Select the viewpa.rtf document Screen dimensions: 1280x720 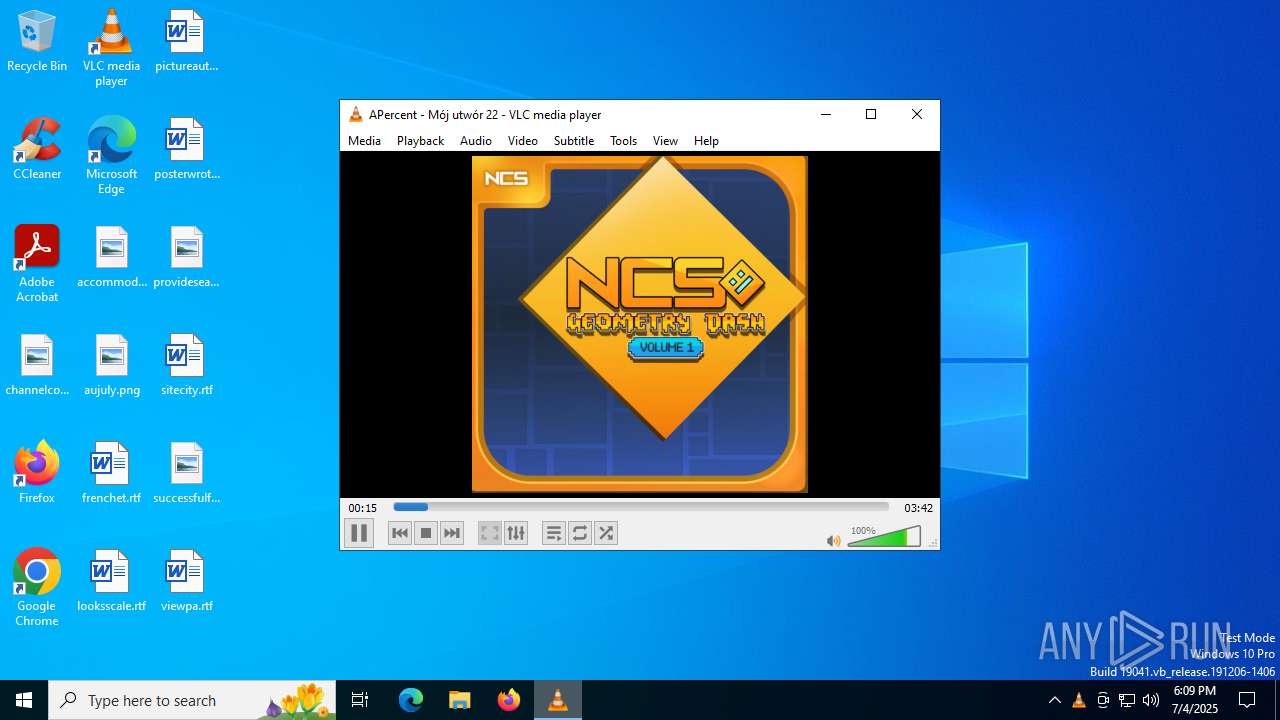click(x=186, y=581)
